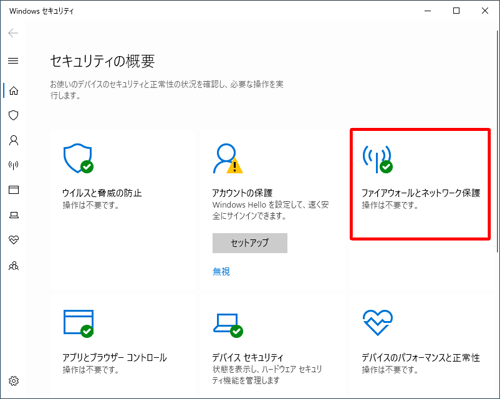
Task: Click the Windows Hello setup description text
Action: coord(270,210)
